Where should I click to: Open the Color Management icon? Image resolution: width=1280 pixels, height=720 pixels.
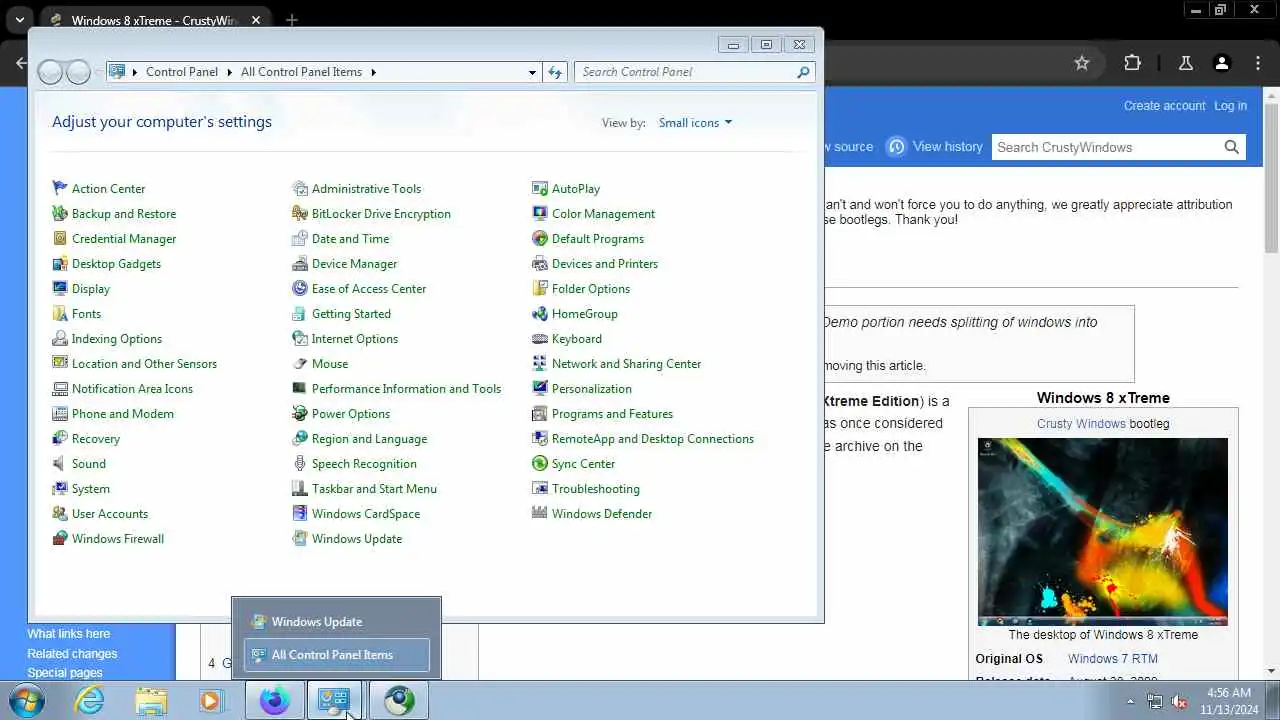point(540,214)
